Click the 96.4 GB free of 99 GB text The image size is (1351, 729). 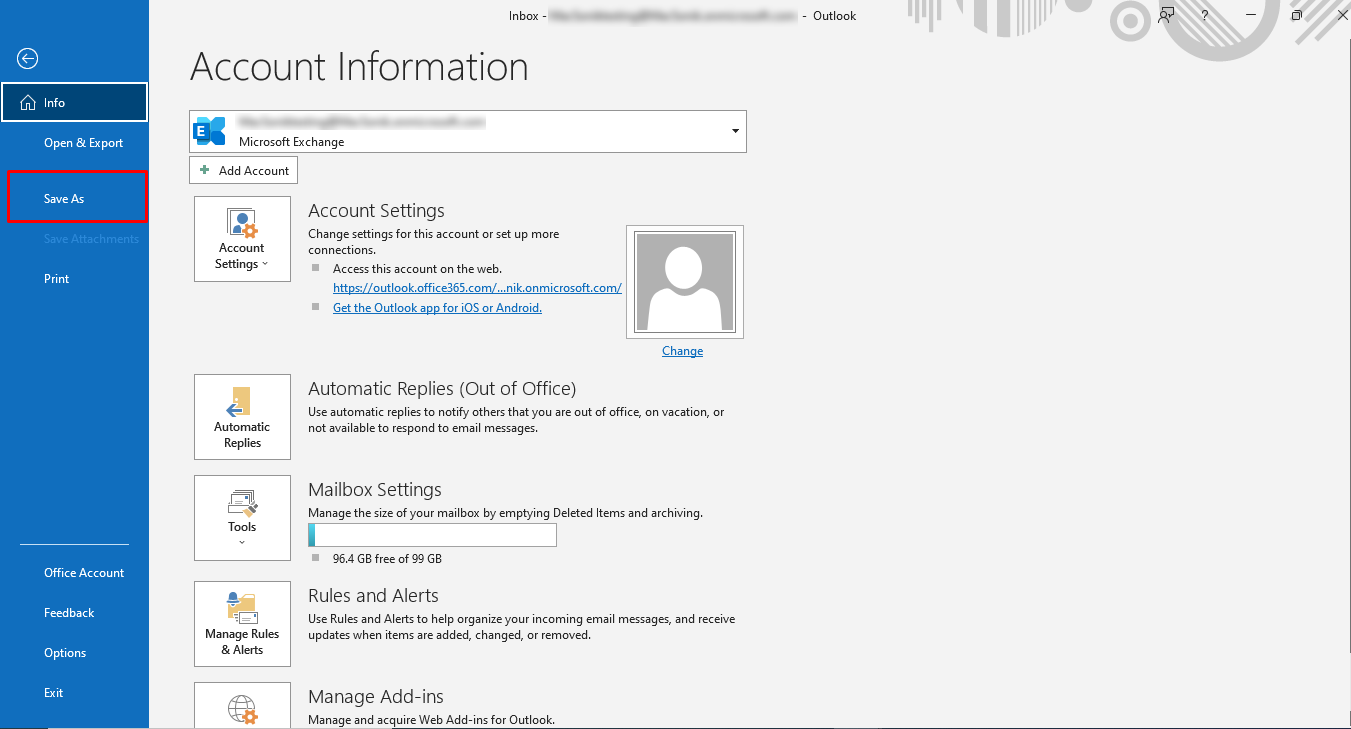pyautogui.click(x=387, y=559)
